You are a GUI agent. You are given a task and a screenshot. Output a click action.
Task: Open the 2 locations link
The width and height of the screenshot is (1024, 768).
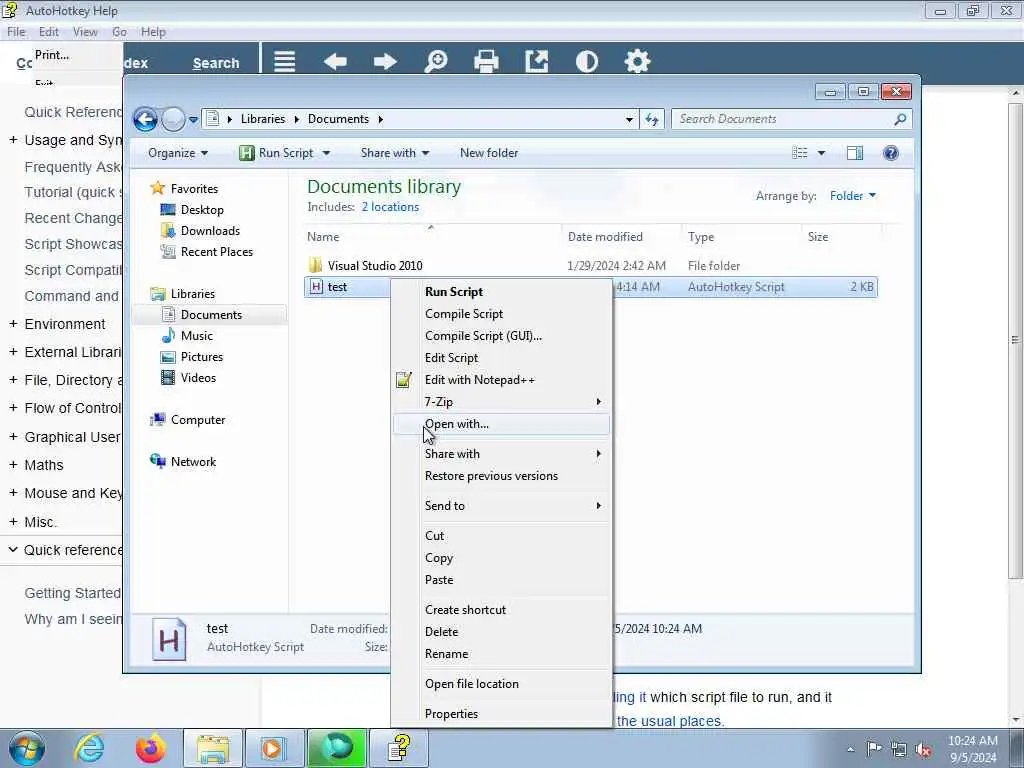390,207
